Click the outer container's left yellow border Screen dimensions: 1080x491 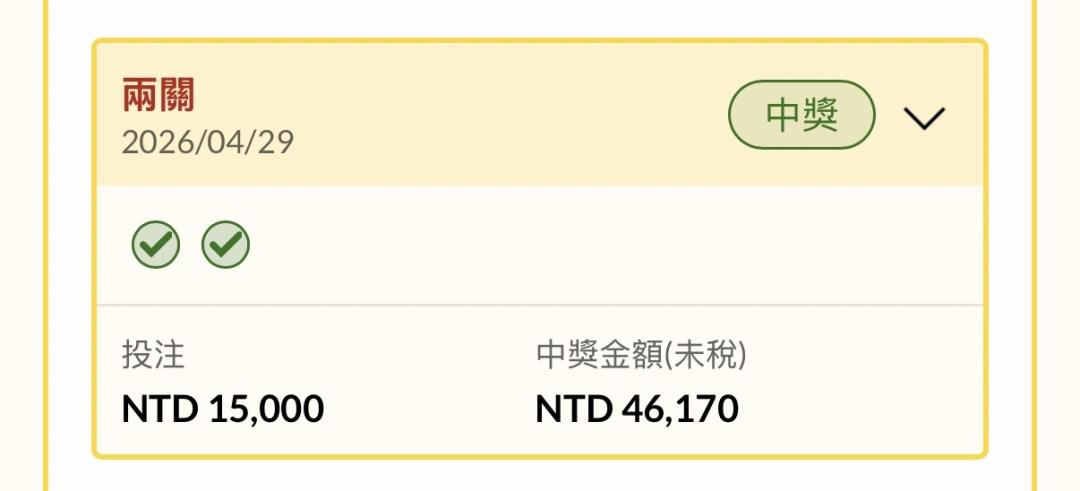point(45,250)
